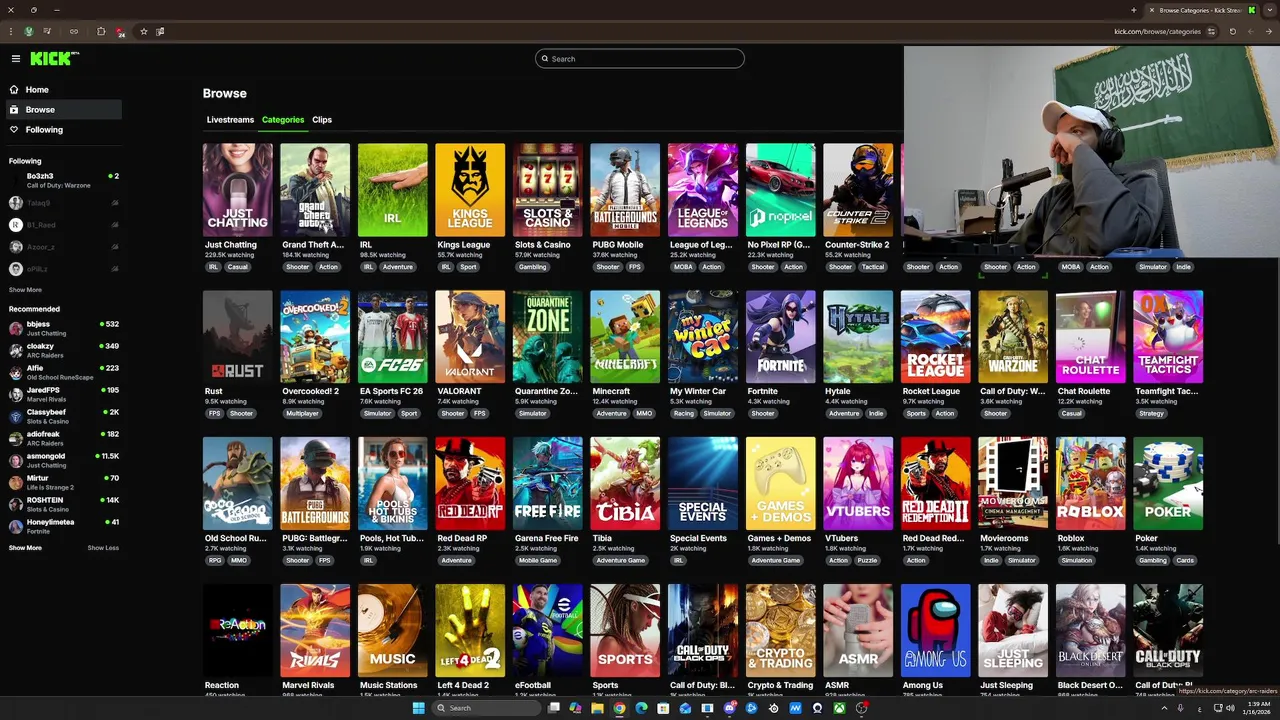Bookmark page with the star icon

[x=144, y=31]
